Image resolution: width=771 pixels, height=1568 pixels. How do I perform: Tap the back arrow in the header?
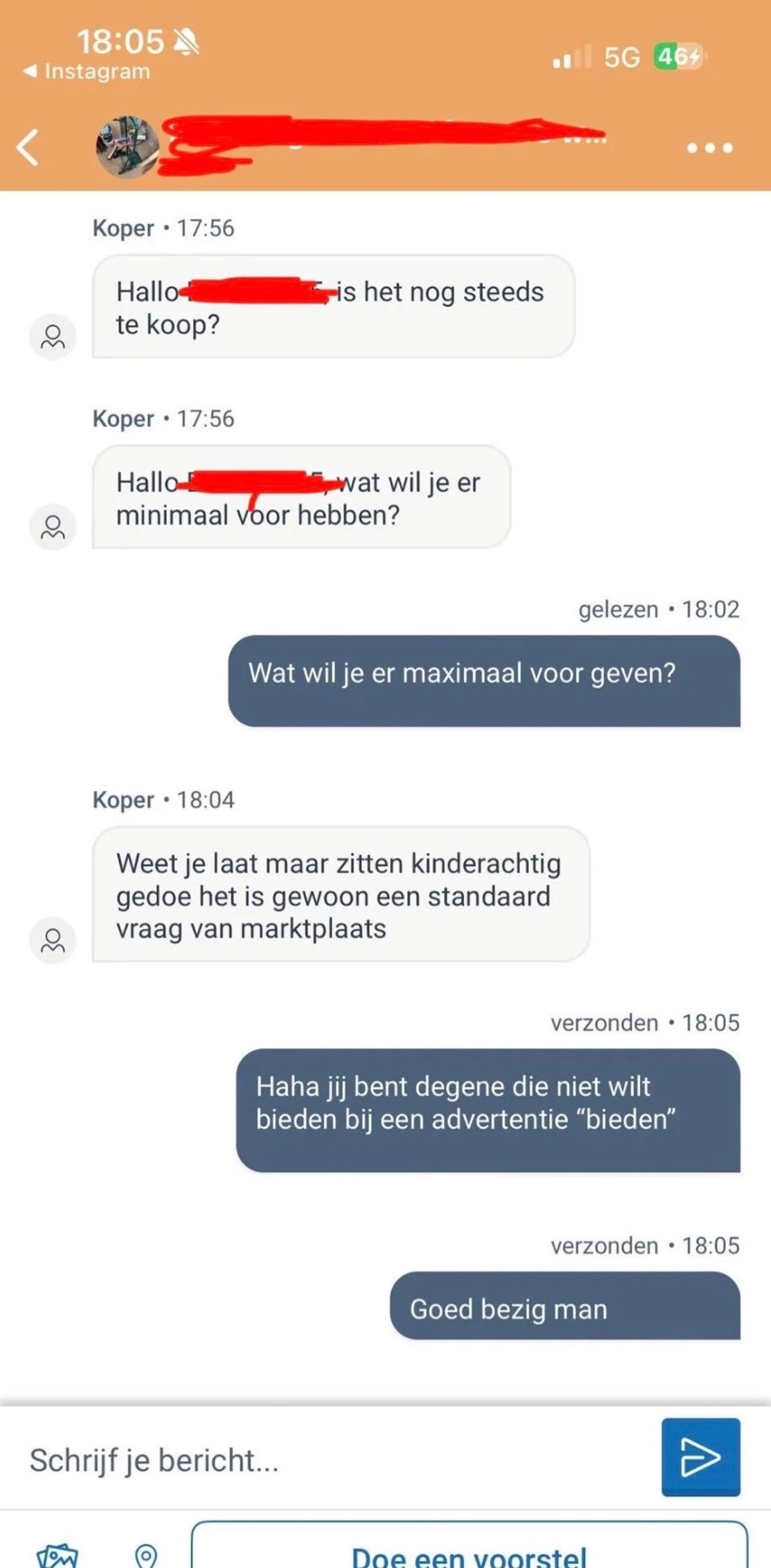(x=27, y=147)
